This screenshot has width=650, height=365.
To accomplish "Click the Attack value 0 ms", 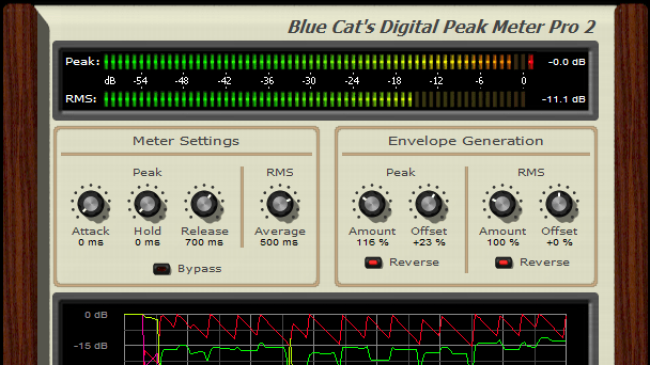I will [x=90, y=242].
